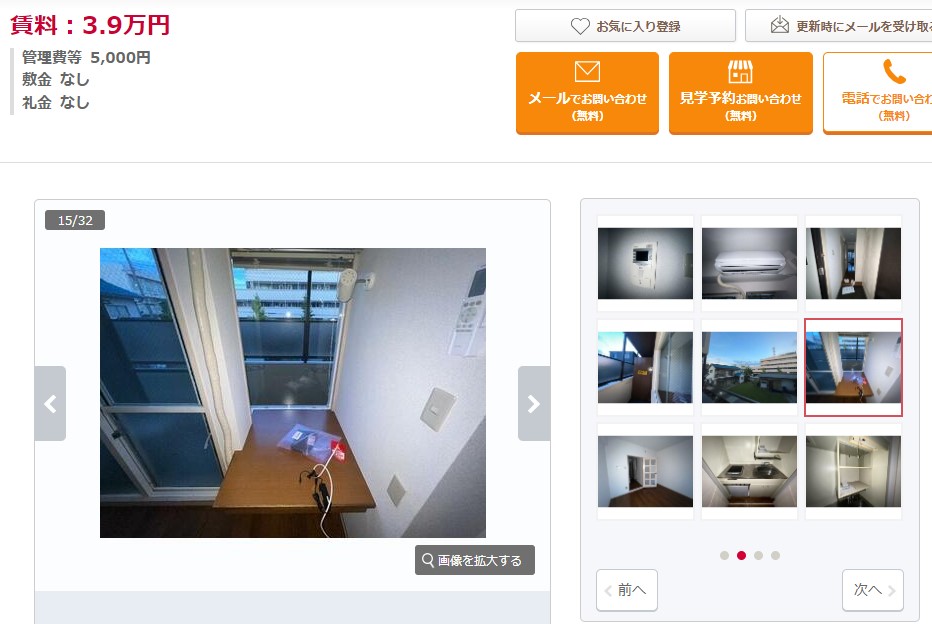
Task: Open the room with white door thumbnail
Action: (x=646, y=471)
